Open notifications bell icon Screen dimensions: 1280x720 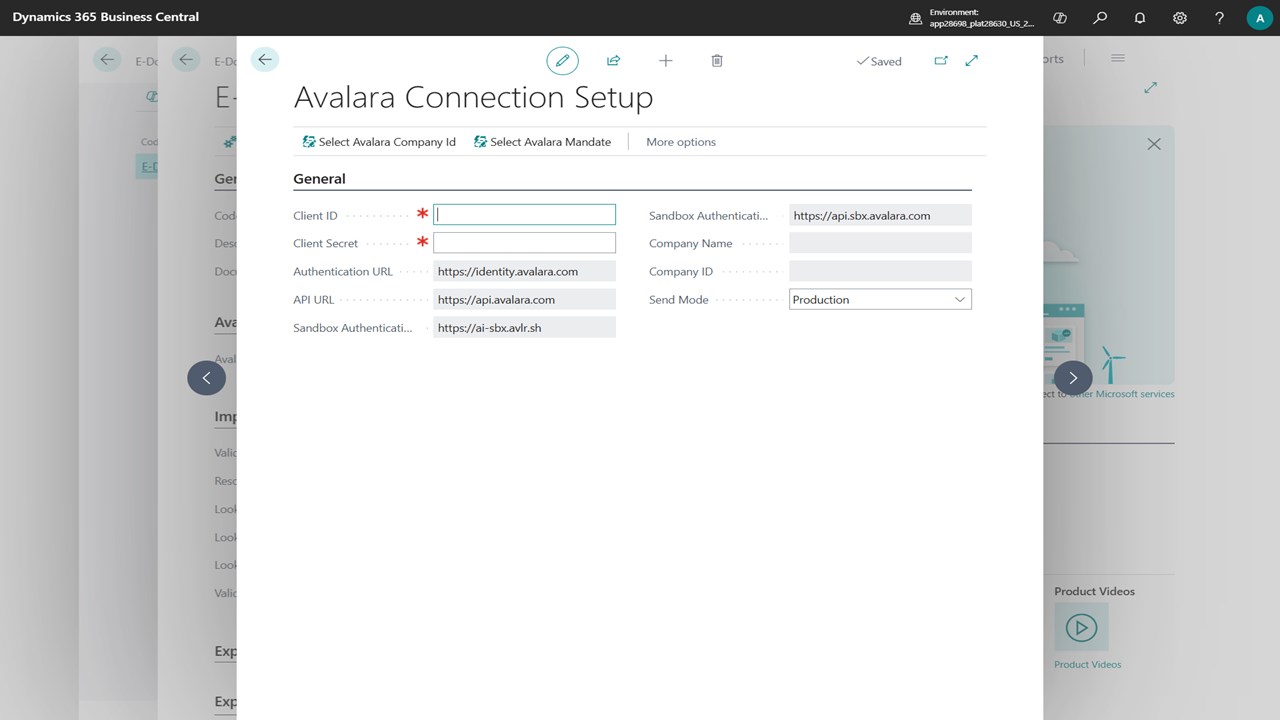pos(1140,18)
